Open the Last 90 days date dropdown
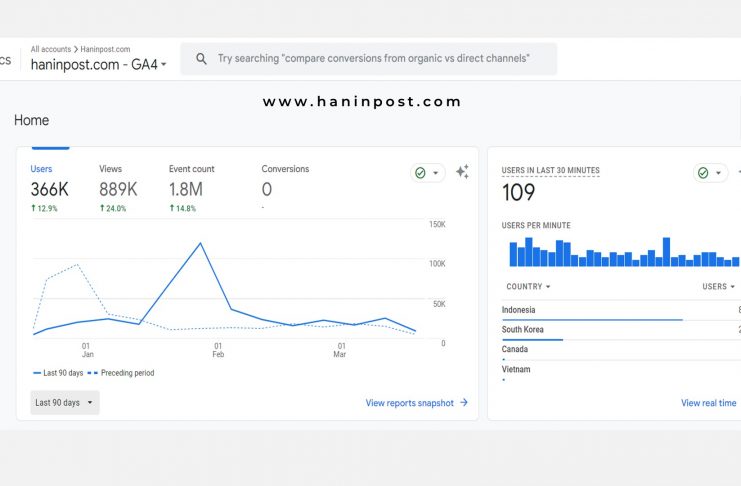This screenshot has width=741, height=486. click(x=64, y=403)
